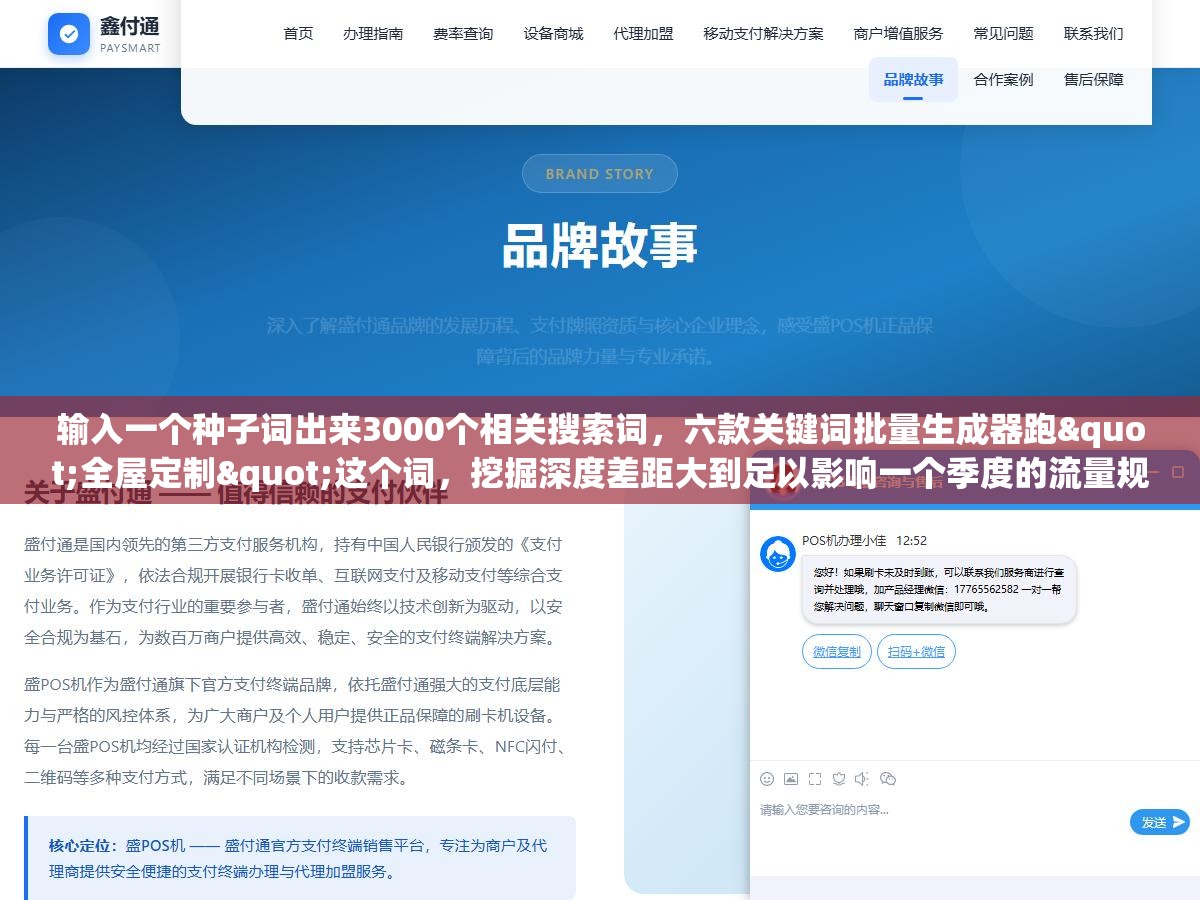Screen dimensions: 1200x900
Task: Open 商户增值服务 navigation item
Action: [898, 33]
